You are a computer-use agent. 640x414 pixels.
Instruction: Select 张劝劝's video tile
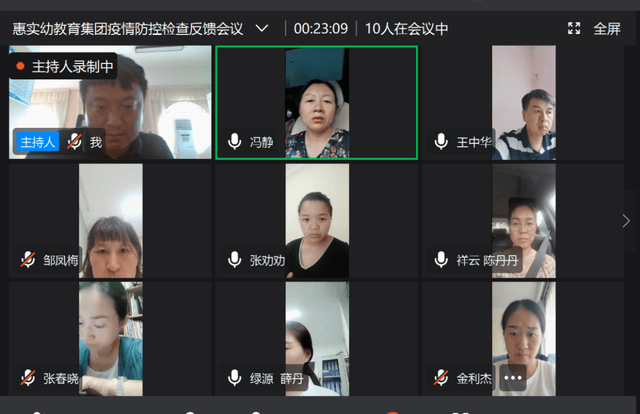pyautogui.click(x=317, y=221)
